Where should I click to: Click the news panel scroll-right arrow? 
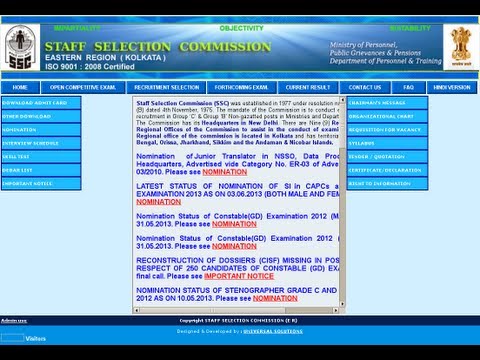point(336,310)
